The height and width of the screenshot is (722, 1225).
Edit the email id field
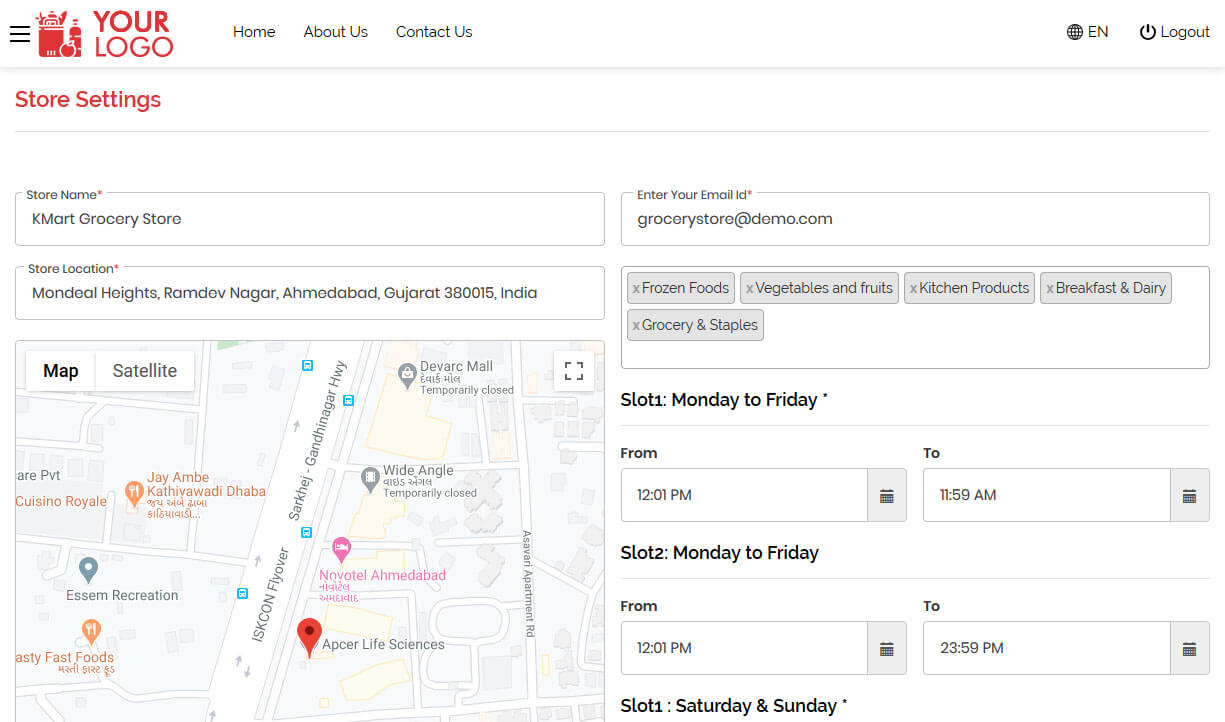coord(915,219)
